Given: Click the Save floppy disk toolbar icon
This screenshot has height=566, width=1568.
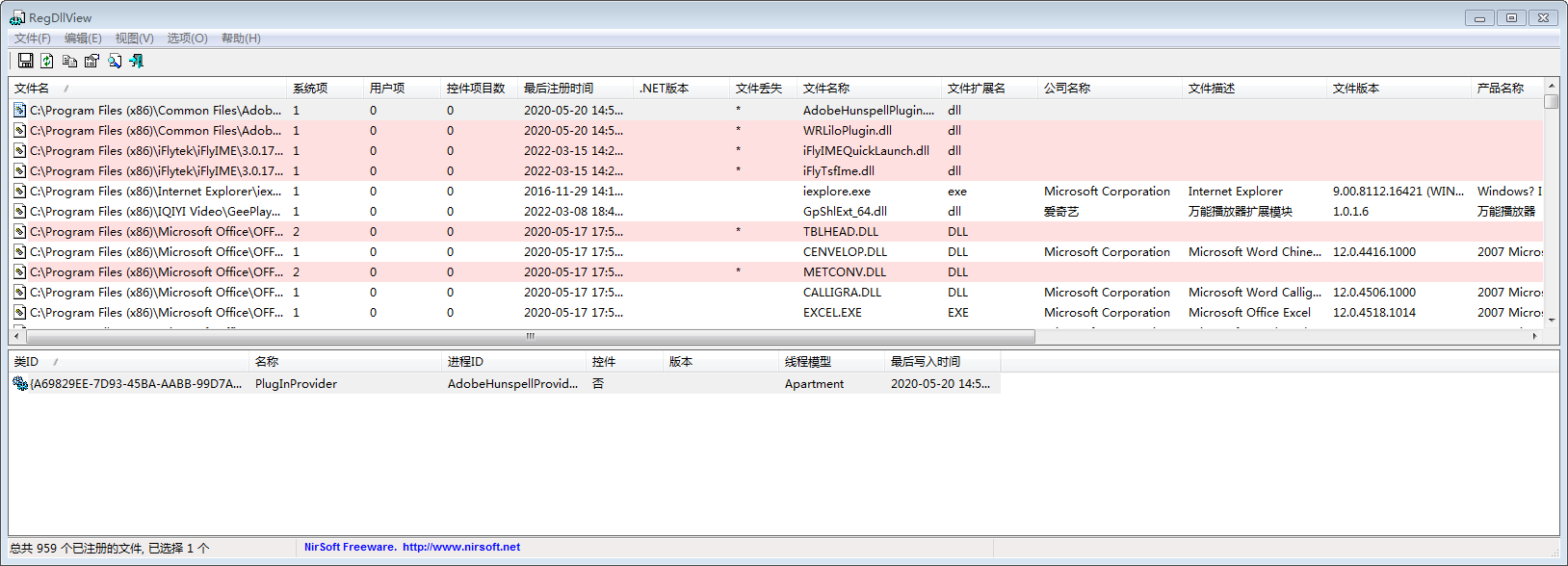Looking at the screenshot, I should click(x=26, y=61).
